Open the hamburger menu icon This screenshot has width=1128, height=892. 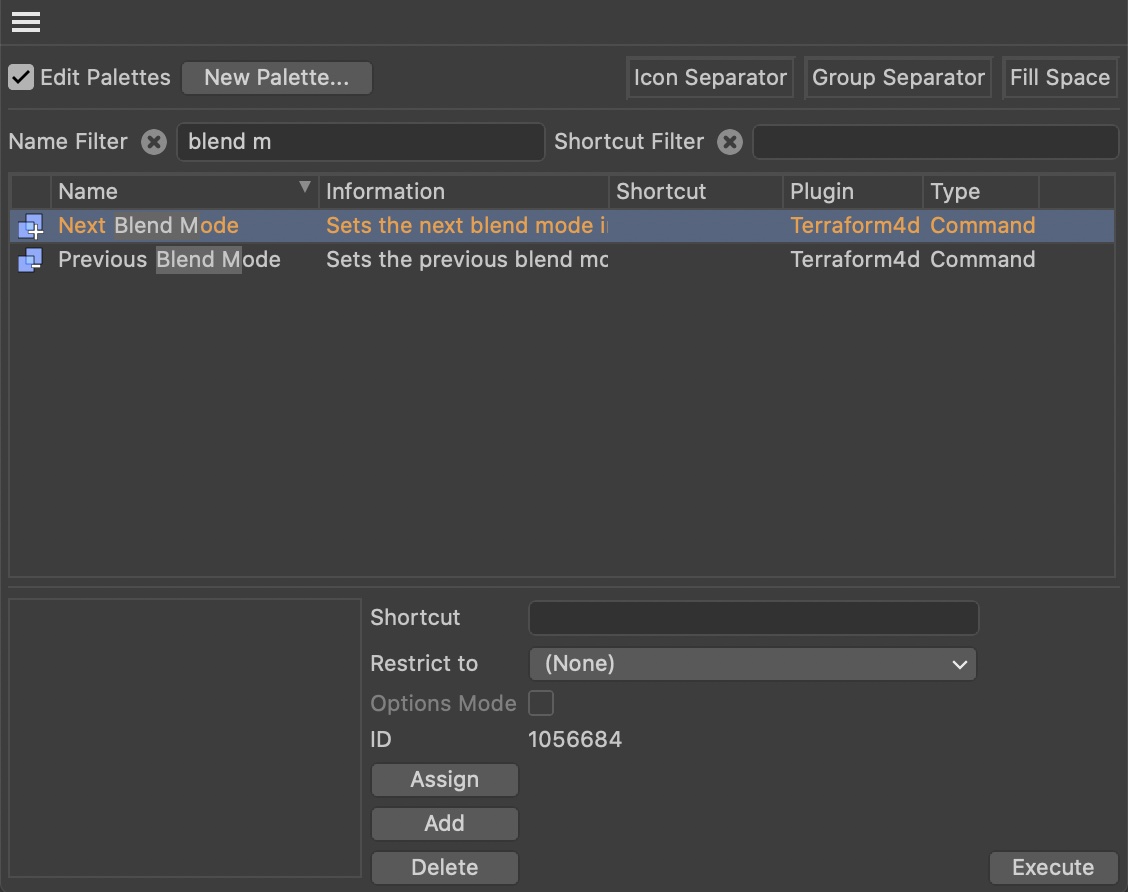point(25,21)
